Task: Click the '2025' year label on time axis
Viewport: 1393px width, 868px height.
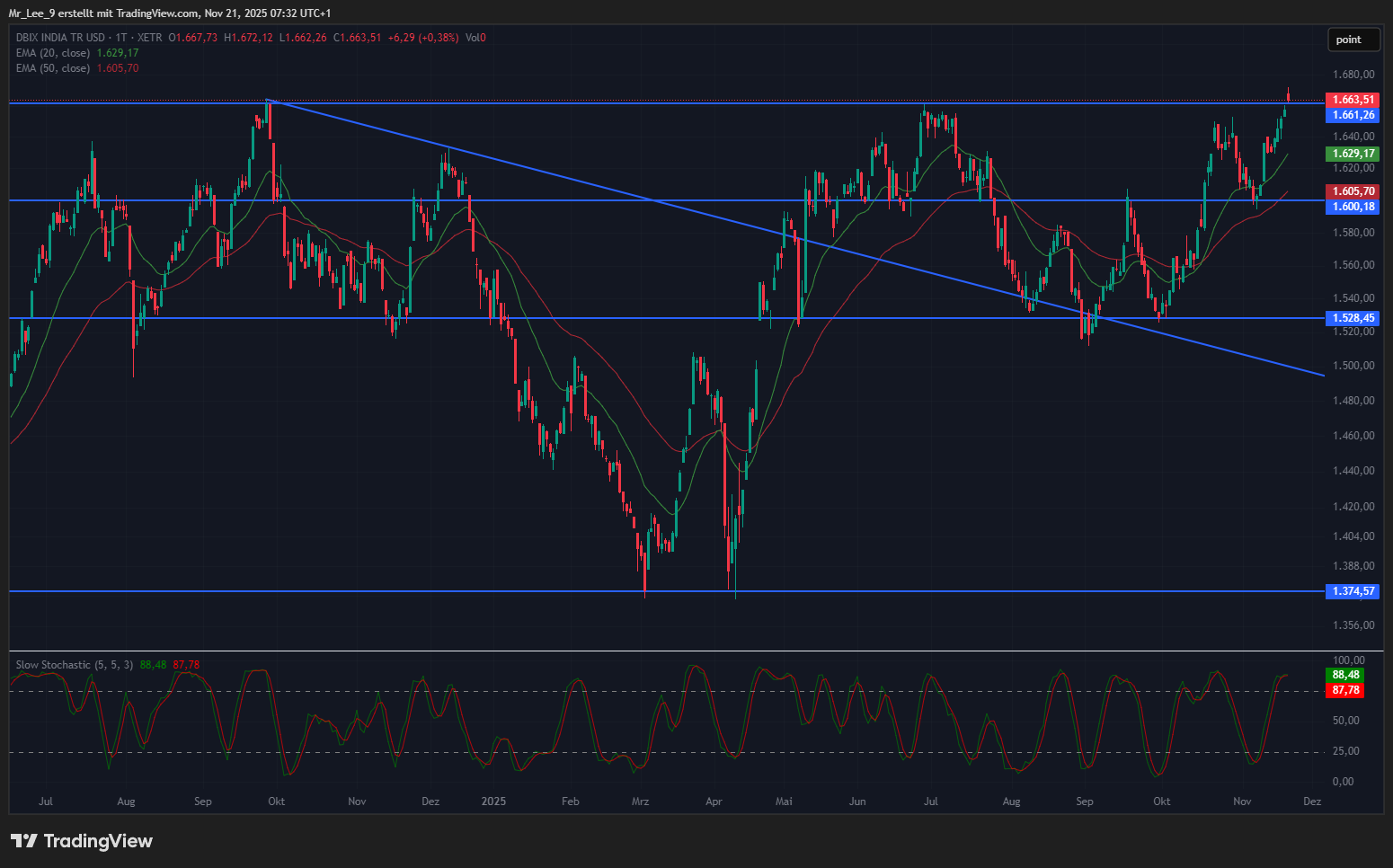Action: (493, 802)
